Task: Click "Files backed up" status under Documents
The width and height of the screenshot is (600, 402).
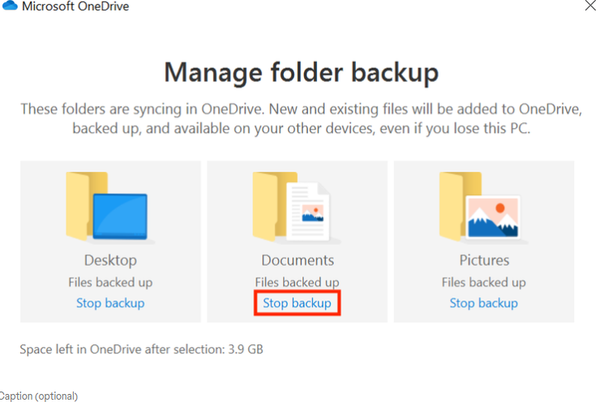Action: pyautogui.click(x=298, y=283)
